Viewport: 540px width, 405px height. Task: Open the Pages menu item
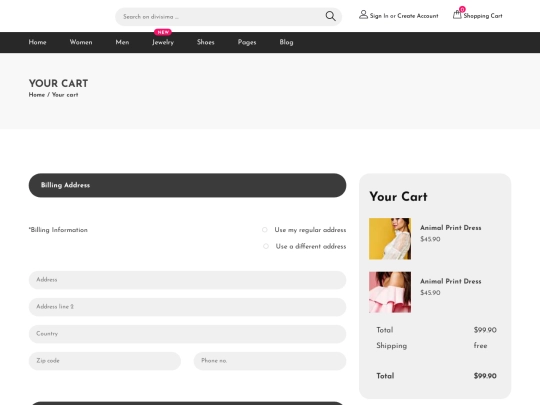coord(247,42)
